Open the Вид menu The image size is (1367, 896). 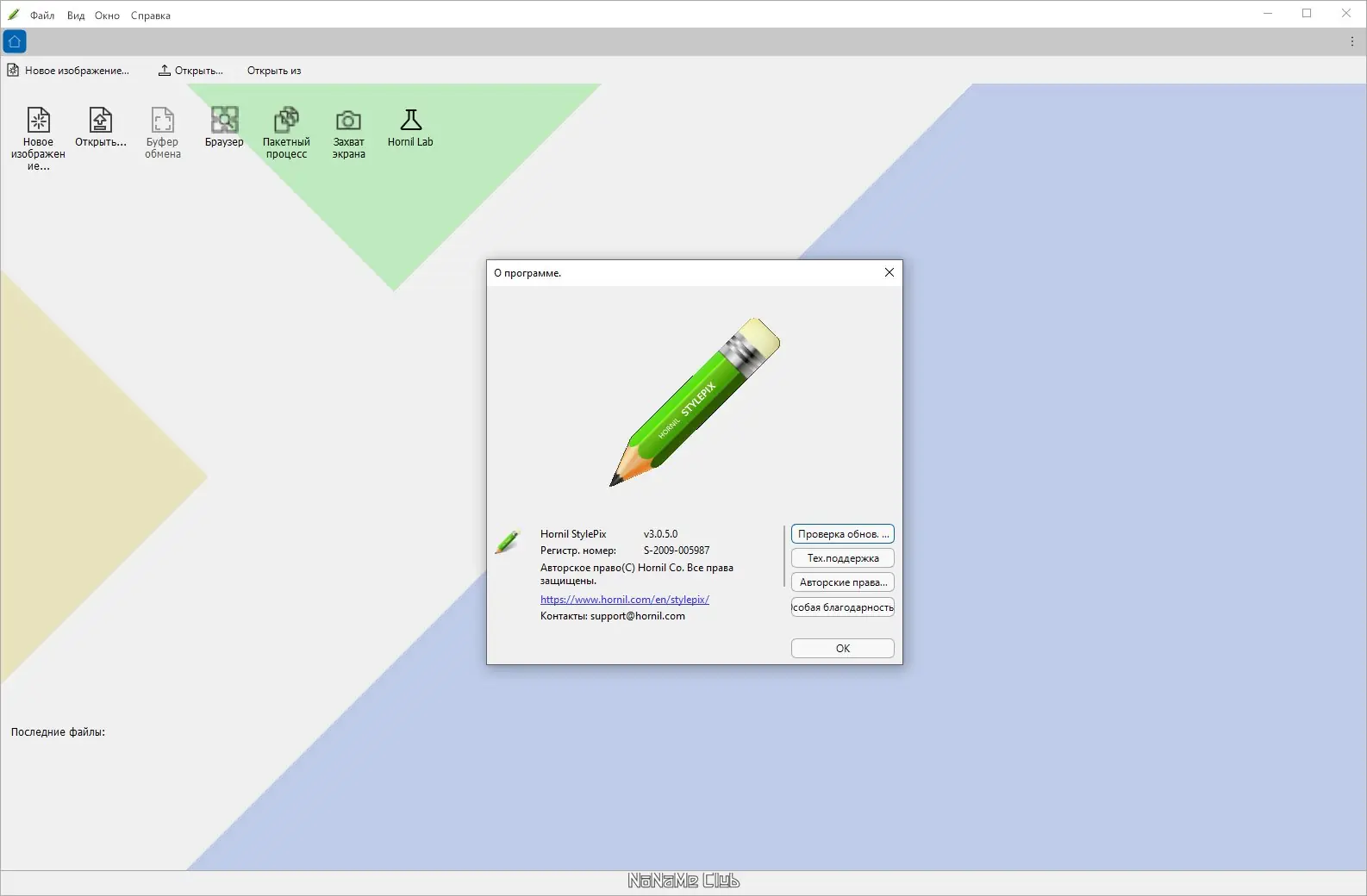pos(76,16)
